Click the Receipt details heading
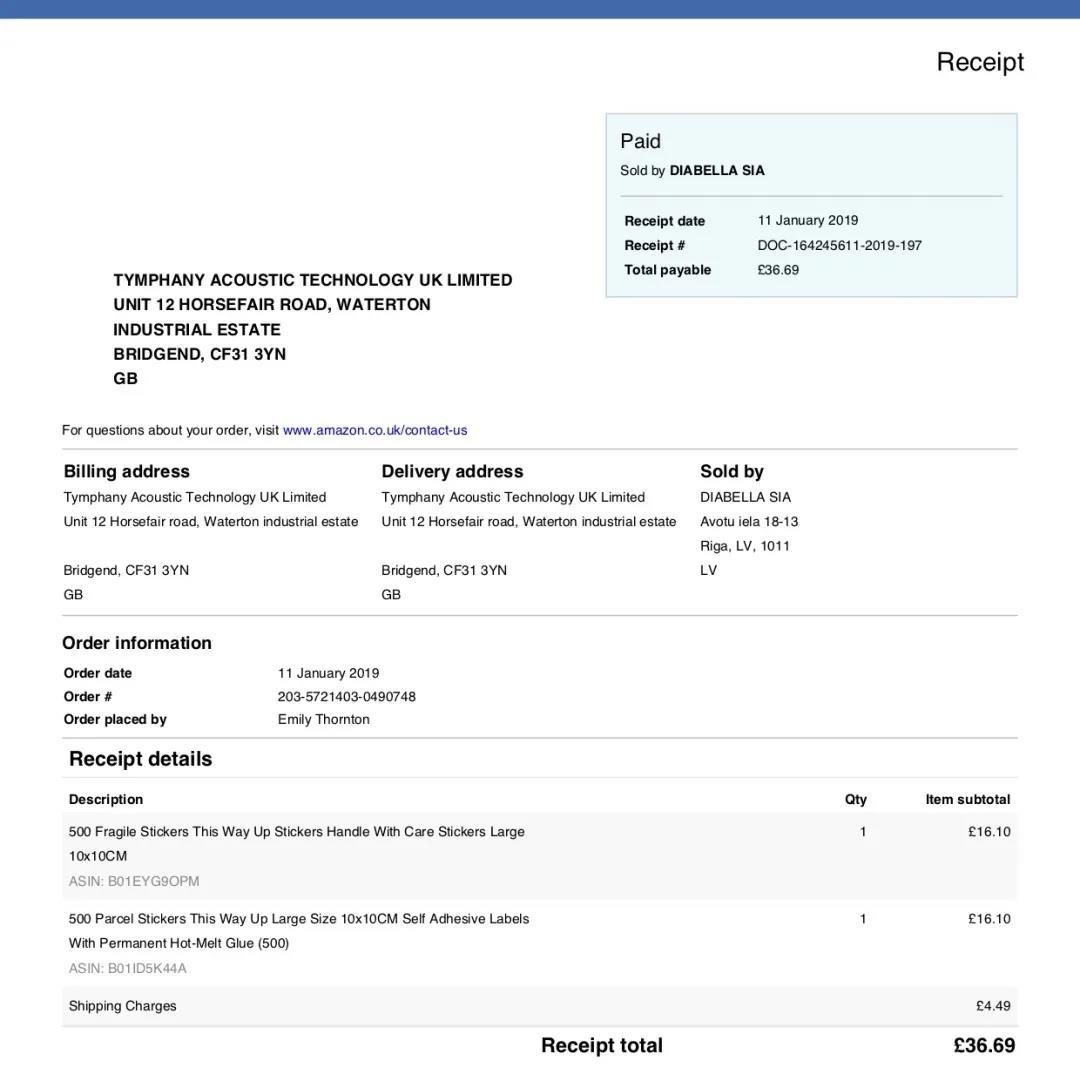Image resolution: width=1080 pixels, height=1092 pixels. 140,758
